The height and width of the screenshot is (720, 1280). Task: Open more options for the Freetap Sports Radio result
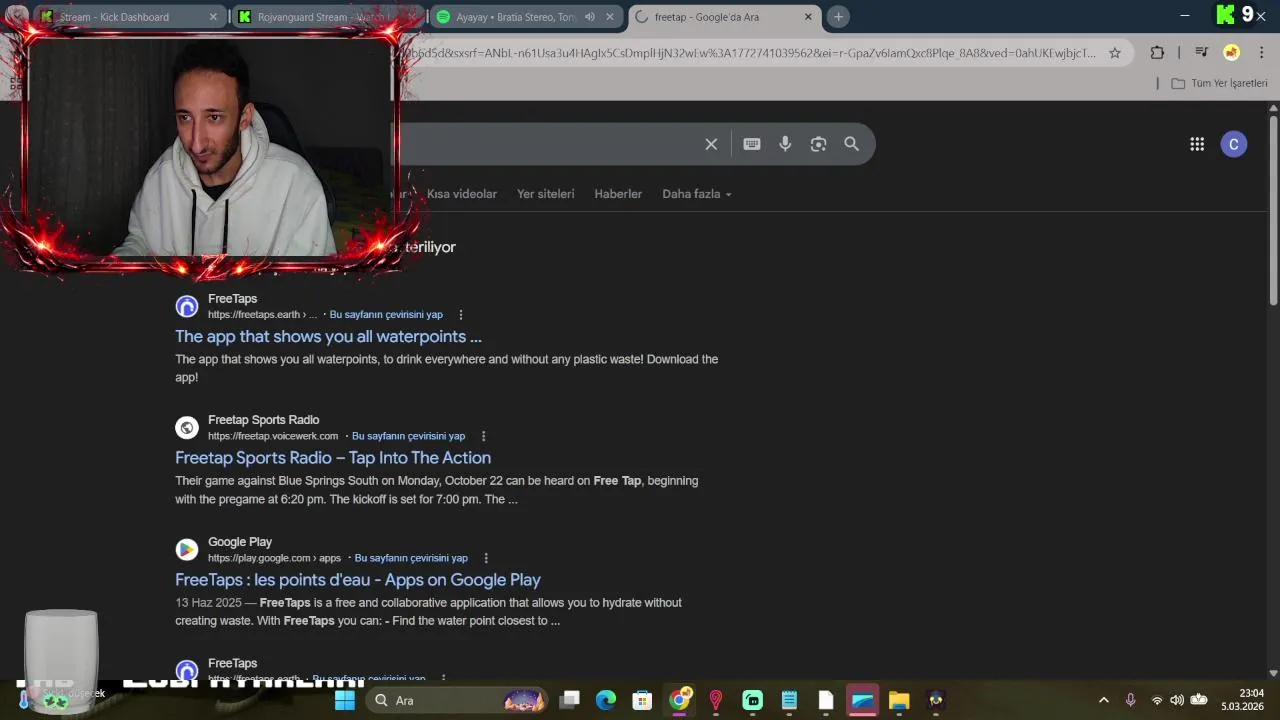point(484,437)
